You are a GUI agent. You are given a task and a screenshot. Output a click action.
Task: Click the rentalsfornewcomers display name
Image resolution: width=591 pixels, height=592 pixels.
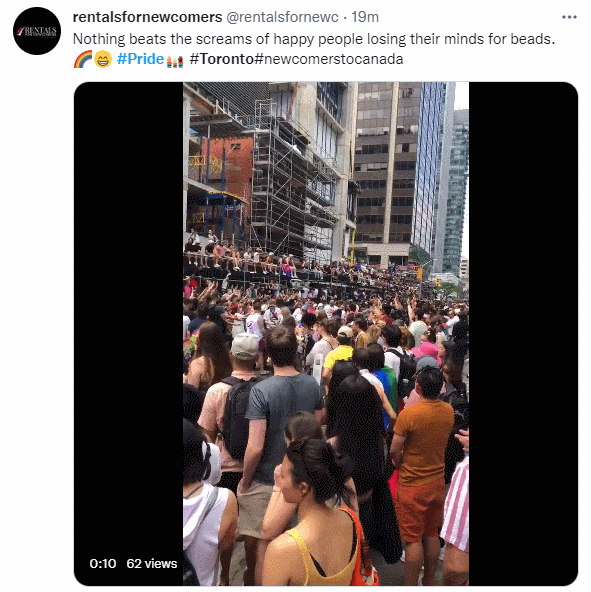click(147, 17)
